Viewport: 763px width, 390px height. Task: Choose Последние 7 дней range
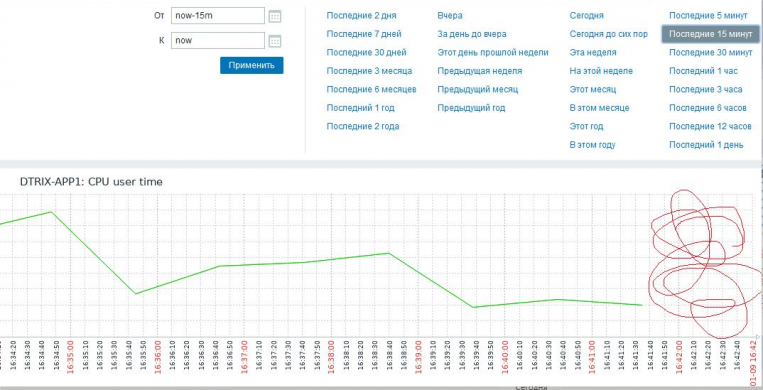tap(364, 34)
